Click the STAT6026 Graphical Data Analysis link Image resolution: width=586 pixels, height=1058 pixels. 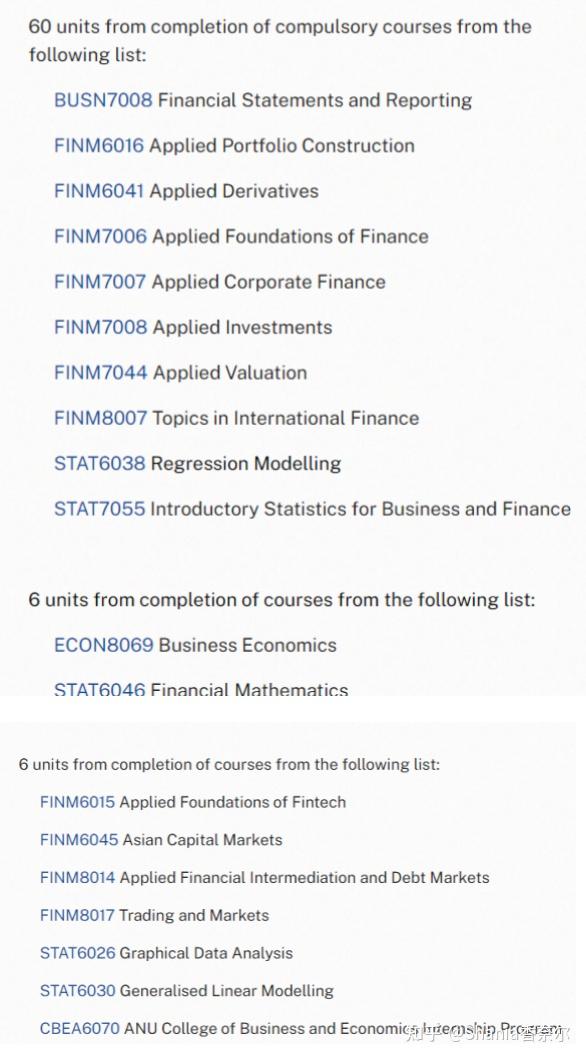pyautogui.click(x=78, y=953)
